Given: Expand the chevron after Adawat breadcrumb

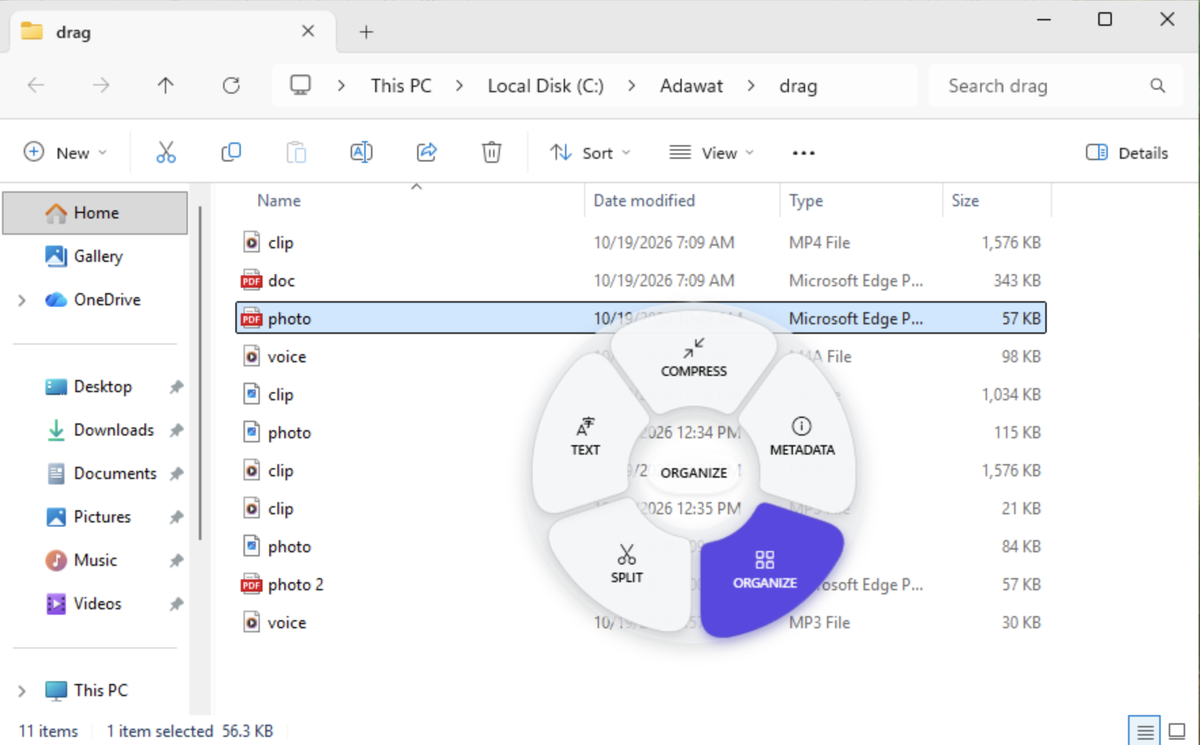Looking at the screenshot, I should [x=751, y=86].
